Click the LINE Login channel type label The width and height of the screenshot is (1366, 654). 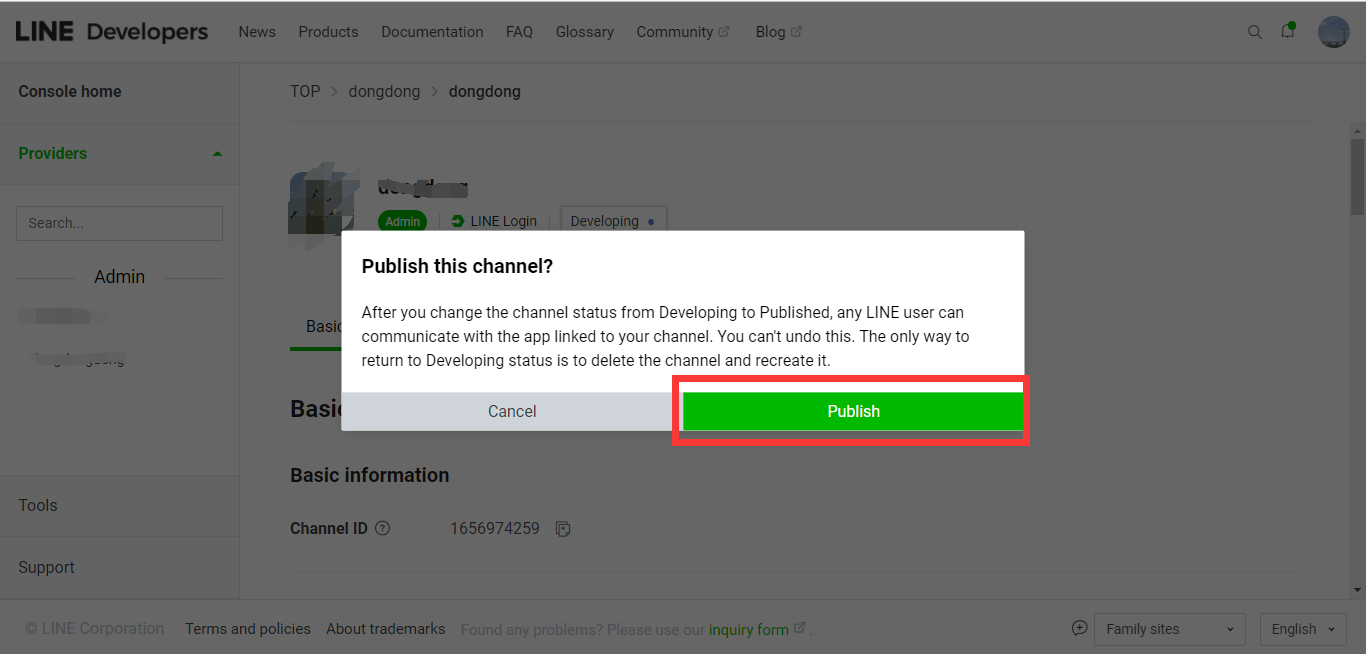(494, 221)
